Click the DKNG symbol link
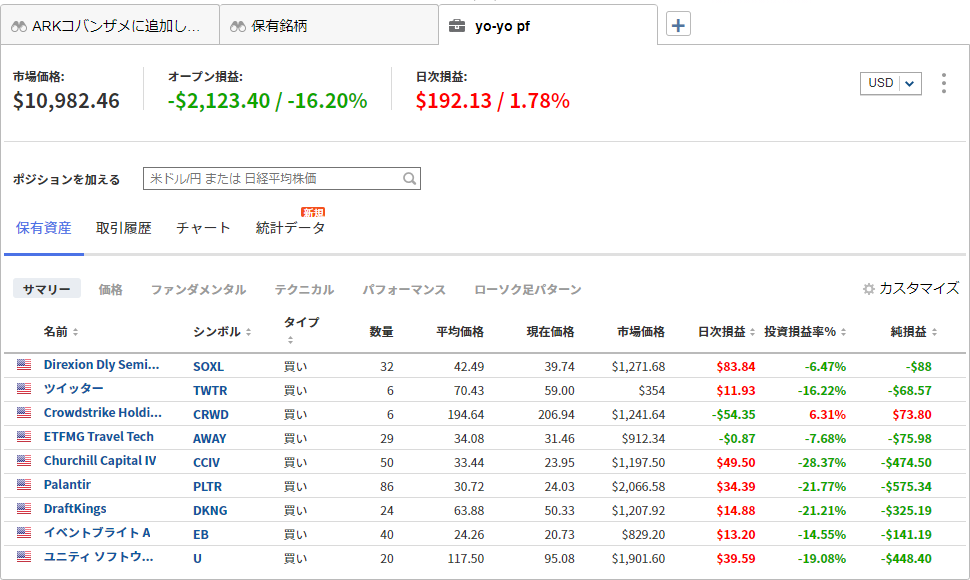 pos(210,511)
